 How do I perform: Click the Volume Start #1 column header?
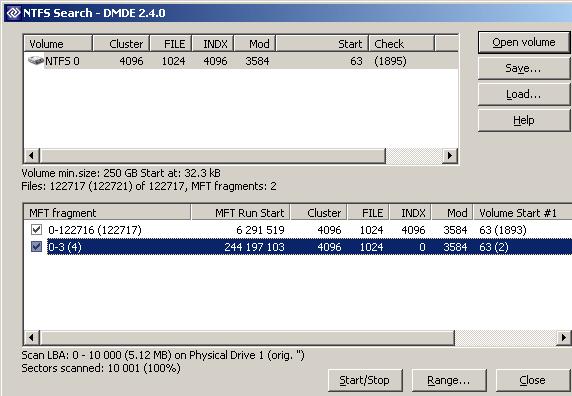(x=523, y=213)
